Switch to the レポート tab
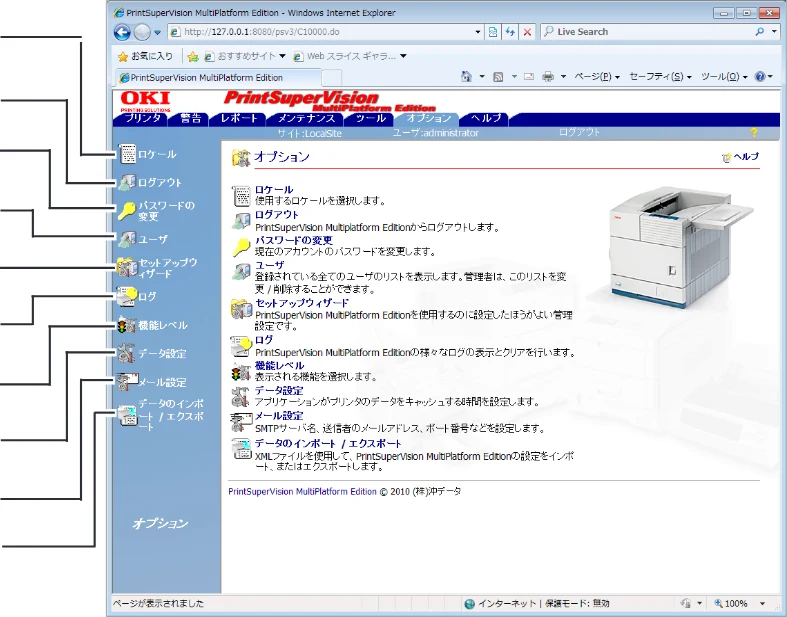This screenshot has width=787, height=617. [x=239, y=118]
